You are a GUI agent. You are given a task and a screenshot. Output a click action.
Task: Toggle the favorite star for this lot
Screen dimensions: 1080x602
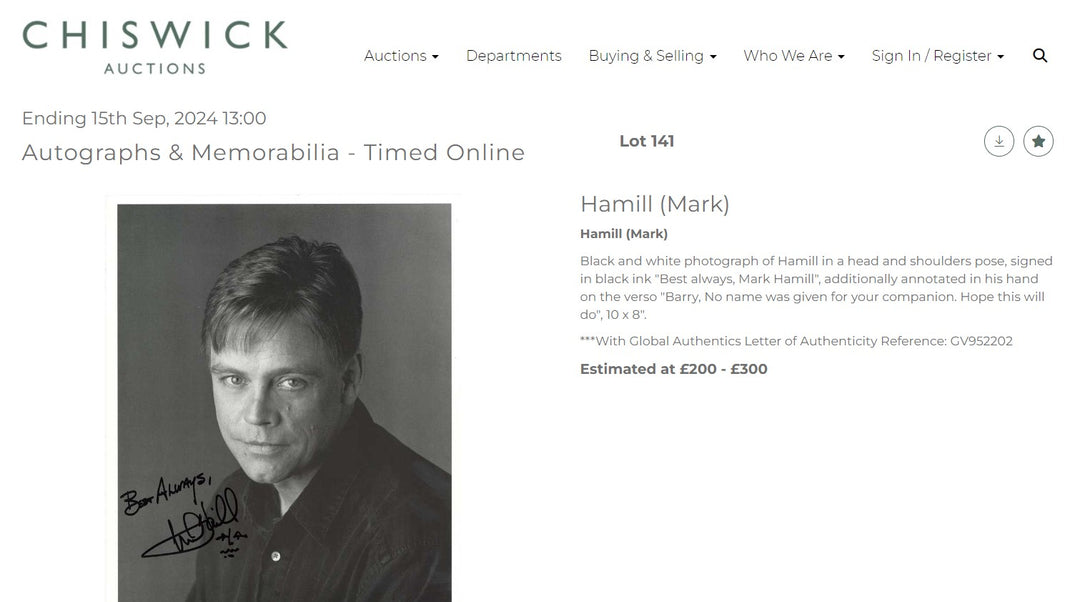[x=1038, y=141]
